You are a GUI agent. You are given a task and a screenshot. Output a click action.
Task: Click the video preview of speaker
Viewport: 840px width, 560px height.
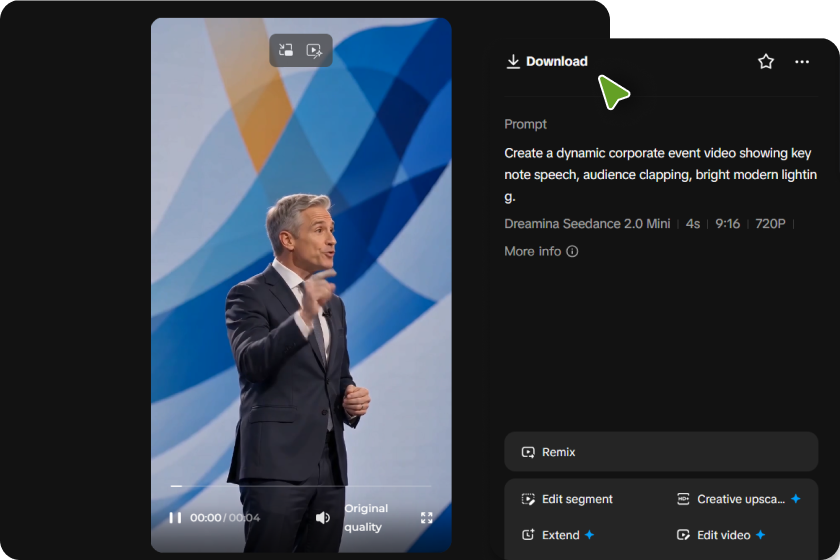tap(301, 285)
